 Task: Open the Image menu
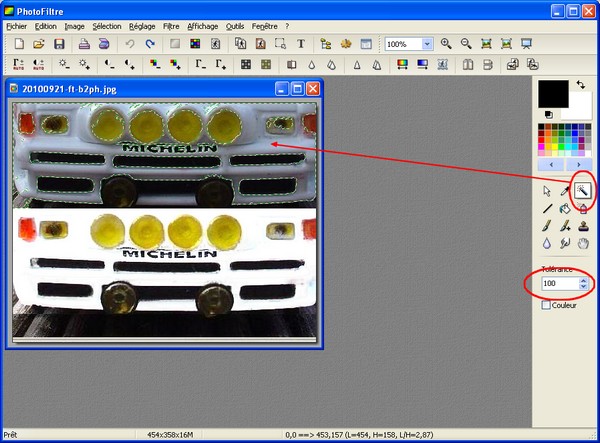[74, 26]
